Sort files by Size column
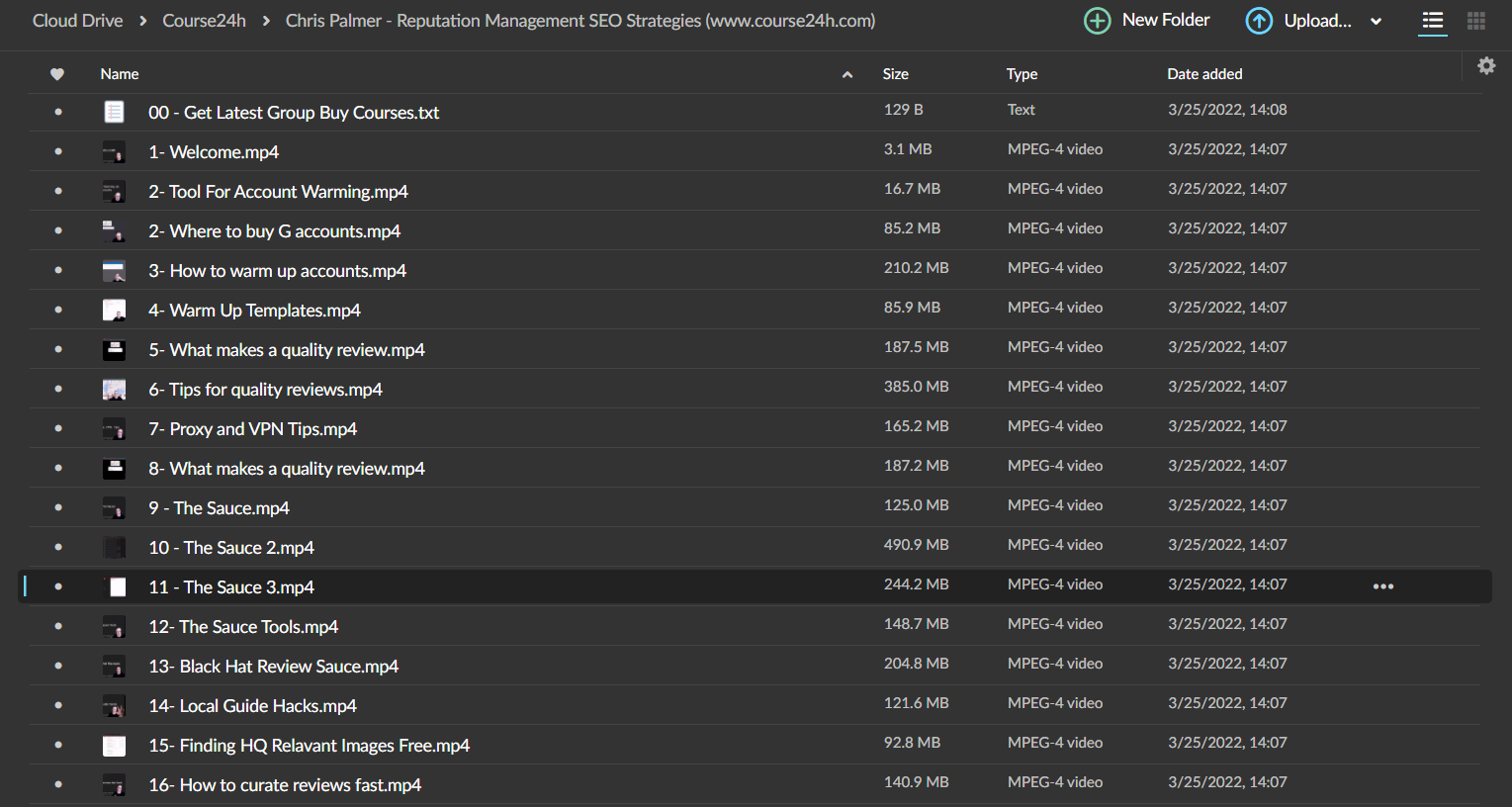 pos(896,74)
